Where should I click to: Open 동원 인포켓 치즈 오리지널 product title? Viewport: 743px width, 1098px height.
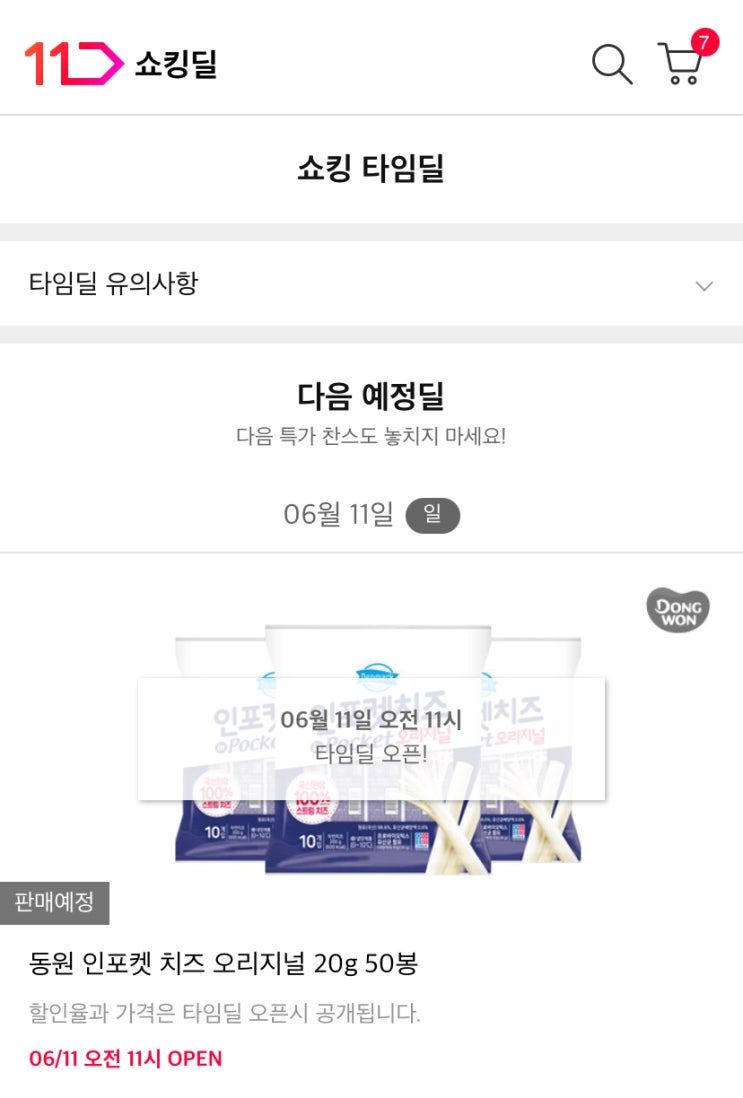tap(223, 964)
